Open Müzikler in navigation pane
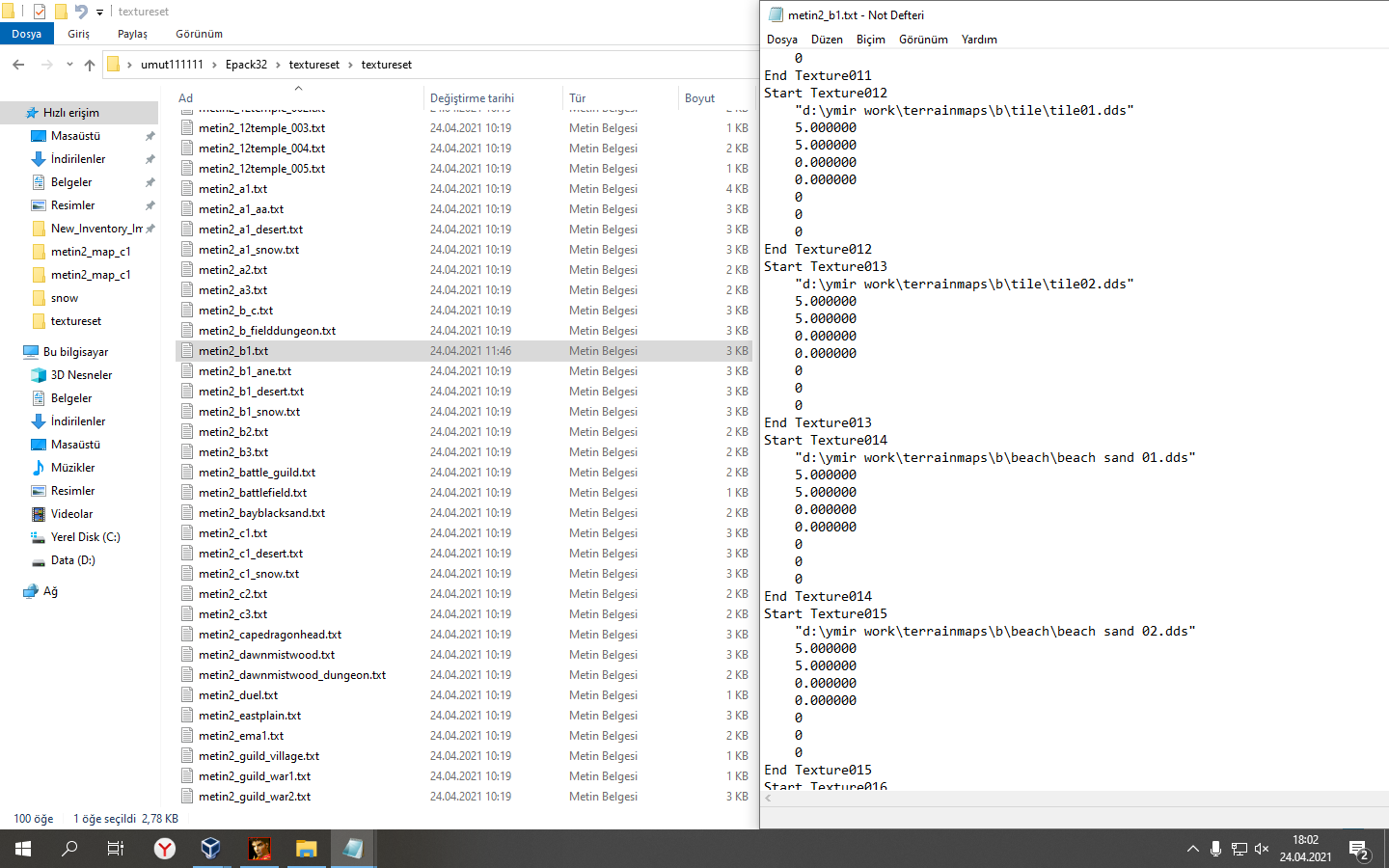 [72, 468]
